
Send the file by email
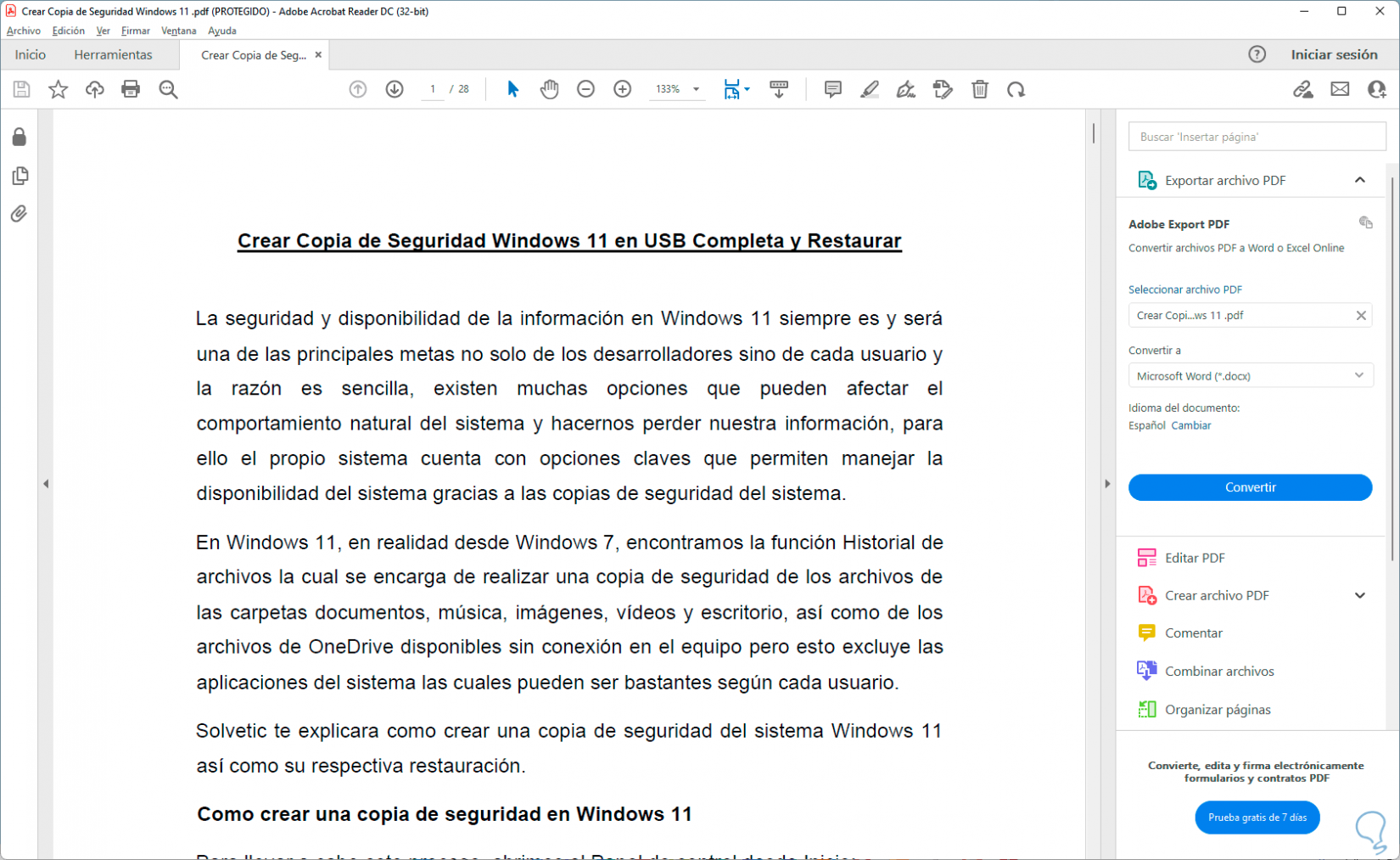[x=1340, y=89]
